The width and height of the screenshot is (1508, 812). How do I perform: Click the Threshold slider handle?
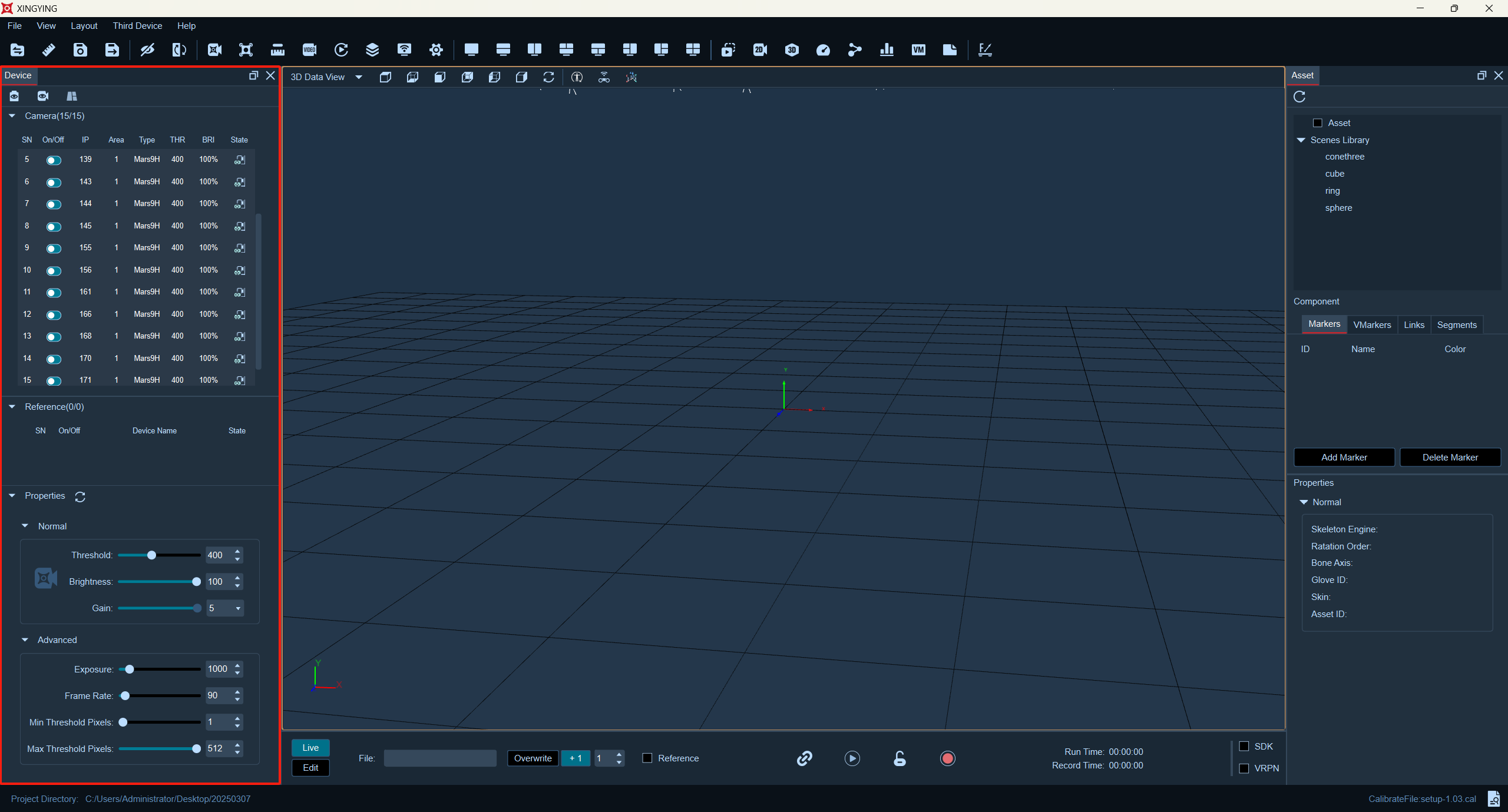(x=151, y=555)
